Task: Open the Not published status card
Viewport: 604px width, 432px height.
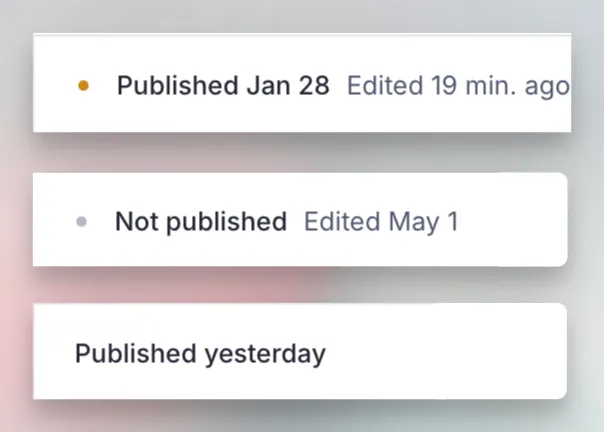Action: click(x=300, y=220)
